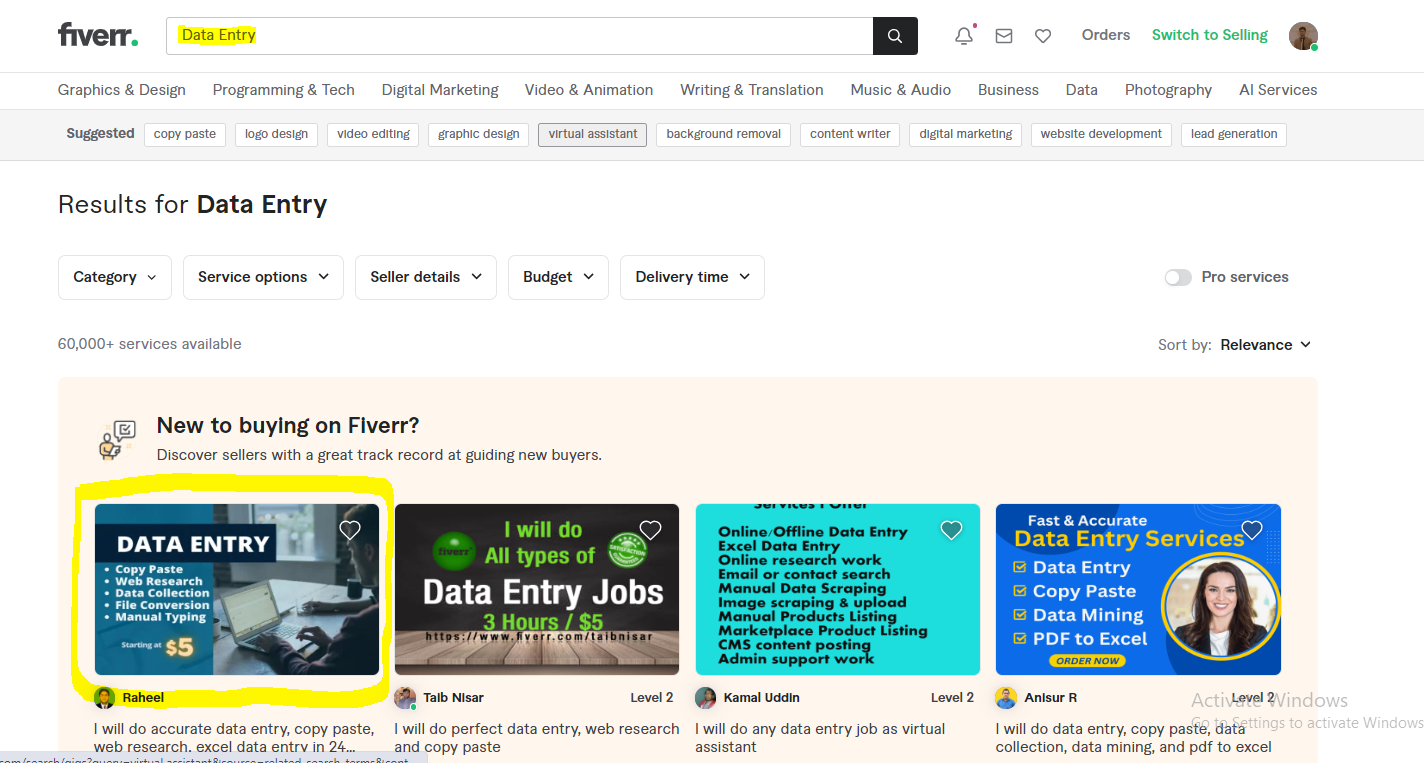1424x763 pixels.
Task: Open Kamal Uddin's services list thumbnail
Action: [838, 590]
